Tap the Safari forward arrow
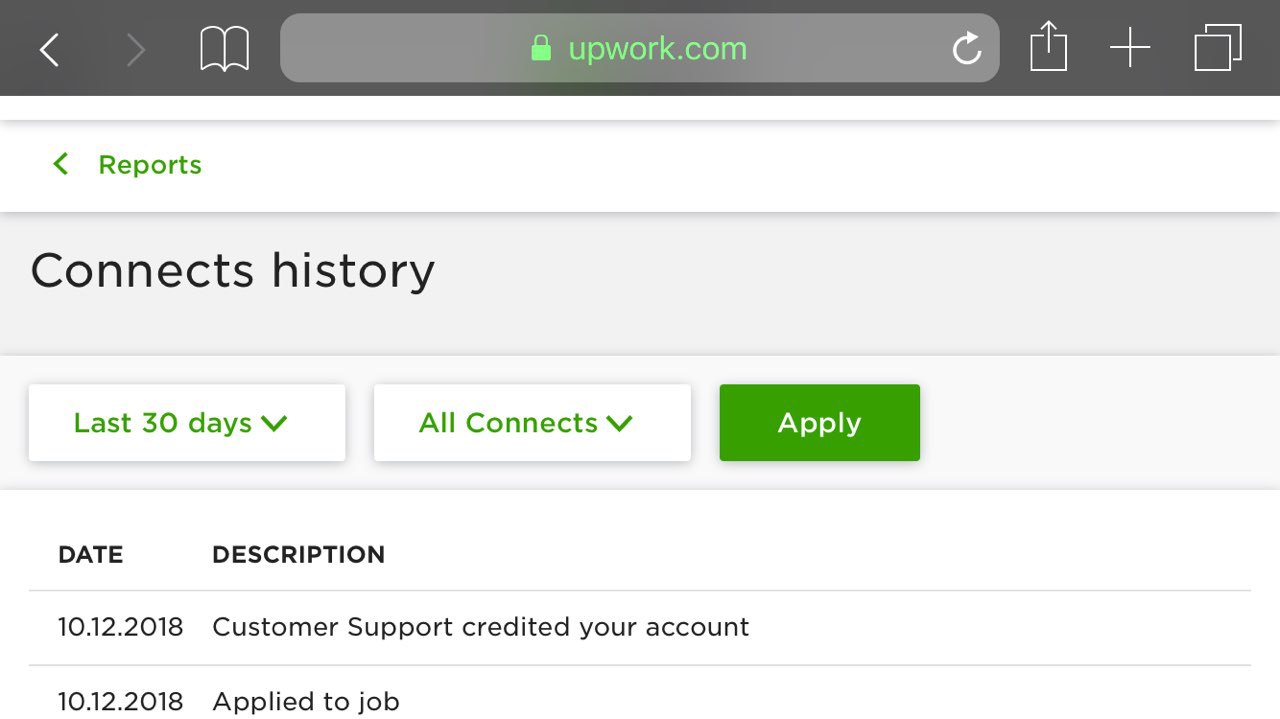This screenshot has width=1280, height=719. (x=136, y=49)
